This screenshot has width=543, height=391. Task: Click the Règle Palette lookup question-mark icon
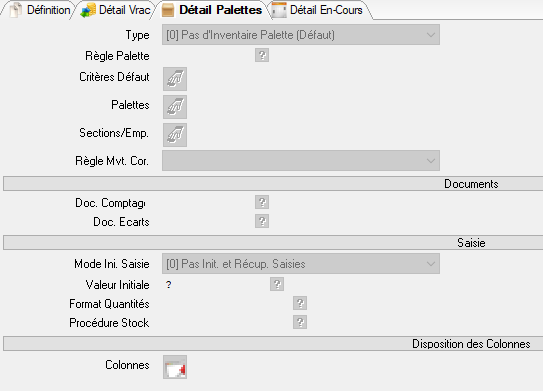point(262,55)
